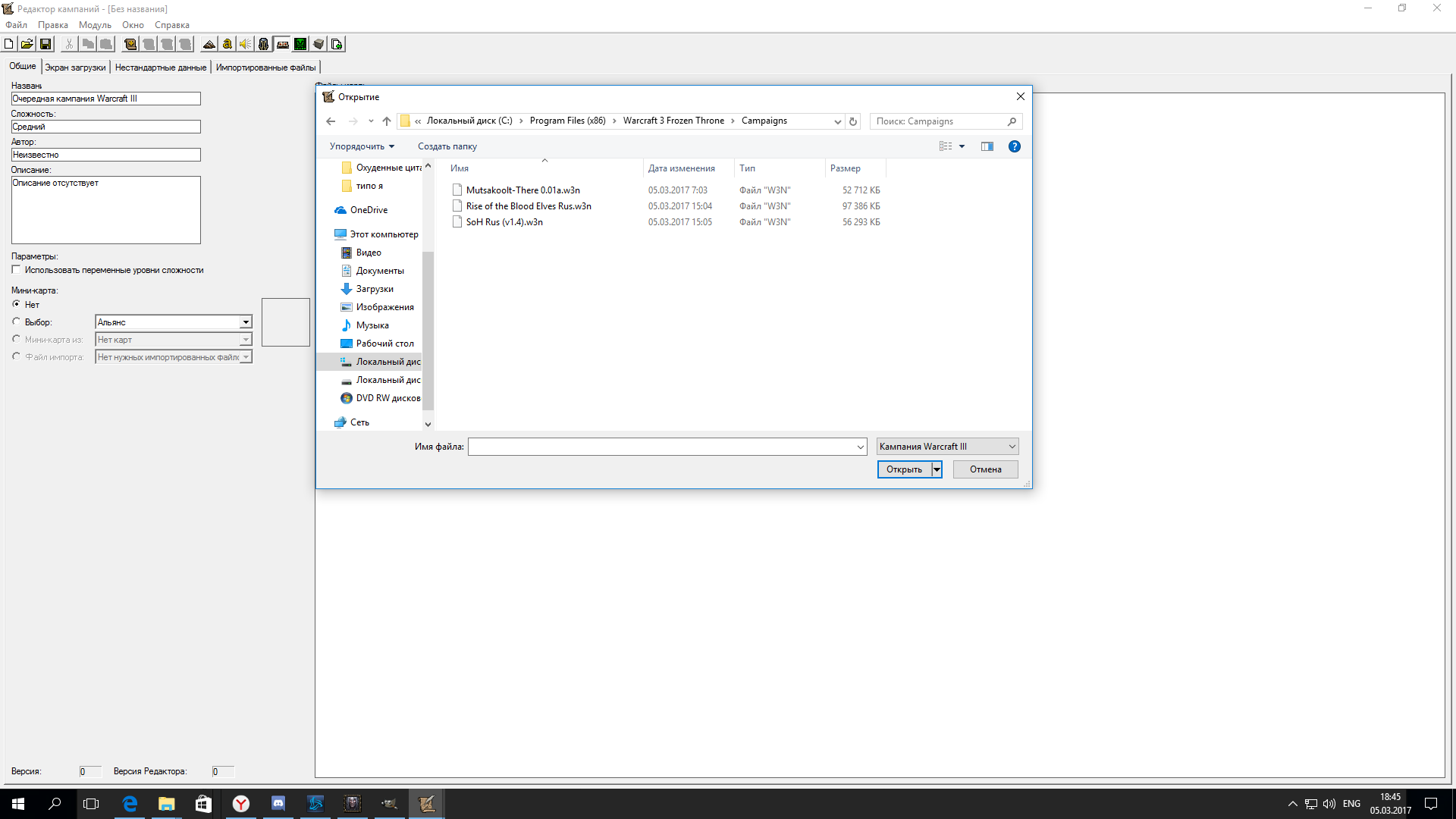Click the search magnifier in Campaigns search box
1456x819 pixels.
click(1012, 121)
